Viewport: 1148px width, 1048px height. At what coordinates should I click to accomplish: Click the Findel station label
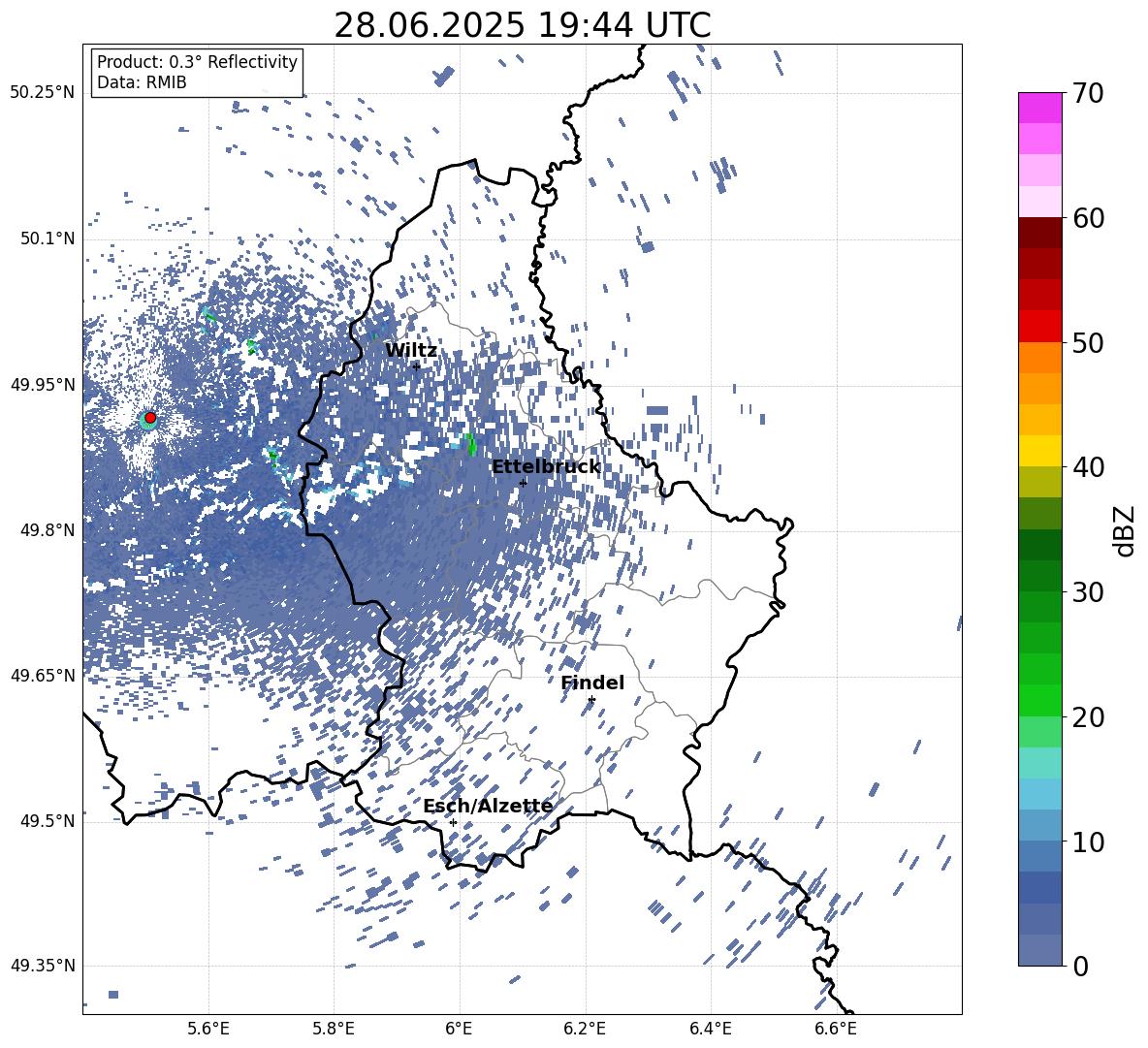(x=592, y=683)
